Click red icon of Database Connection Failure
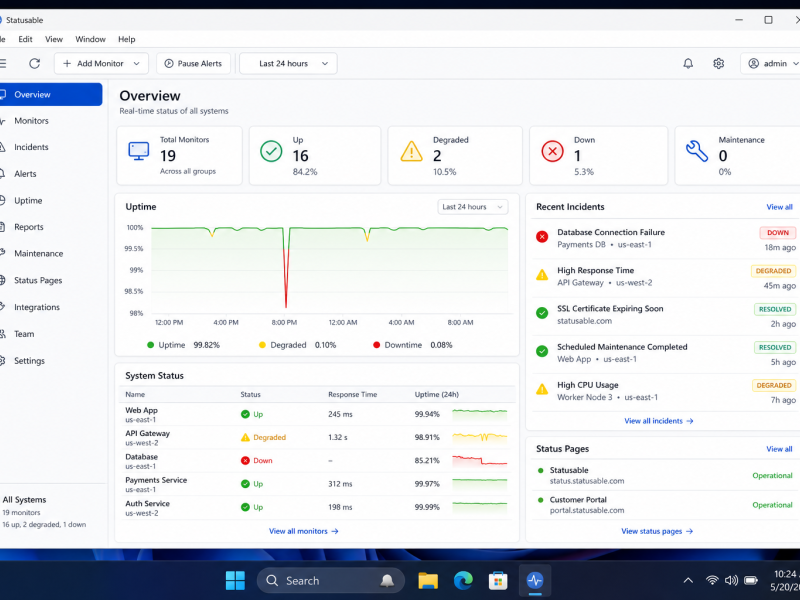Screen dimensions: 800x600 (542, 236)
